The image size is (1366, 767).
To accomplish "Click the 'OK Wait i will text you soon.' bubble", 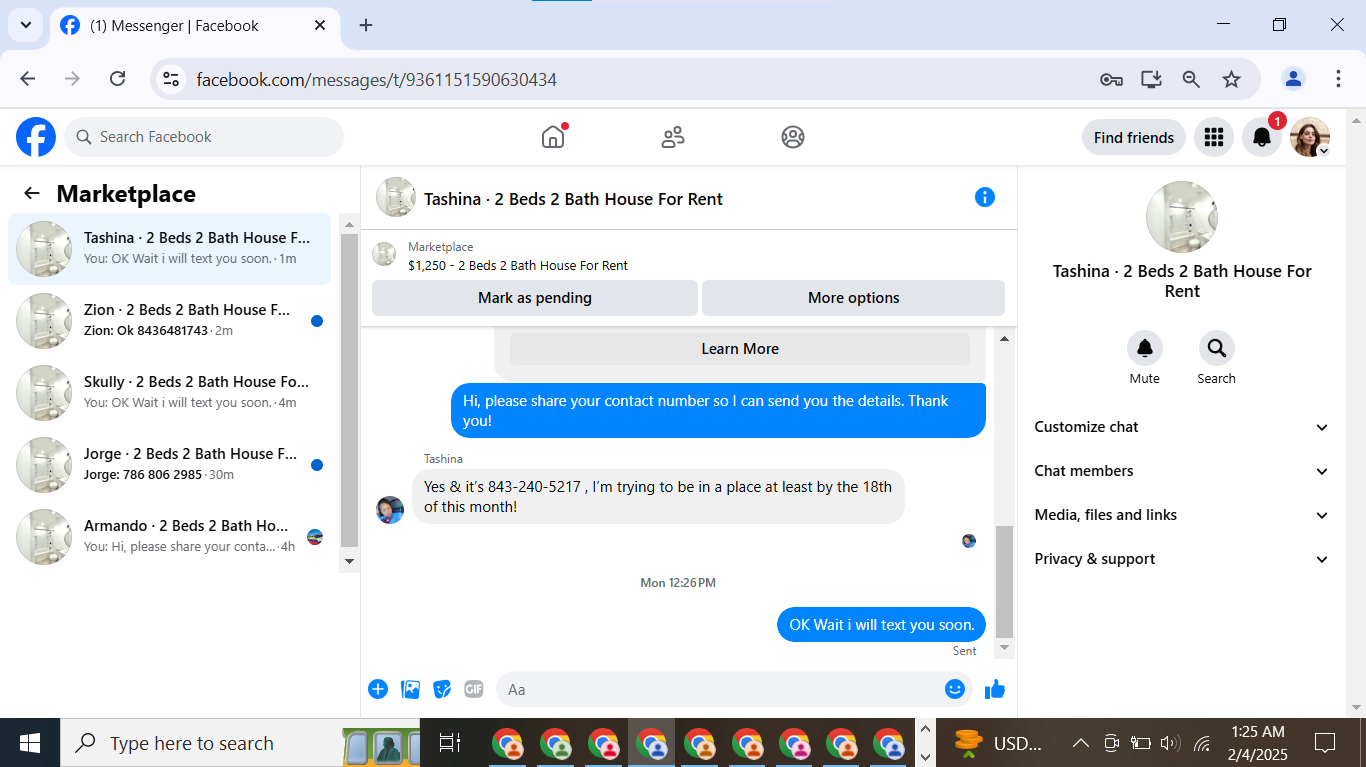I will tap(881, 625).
